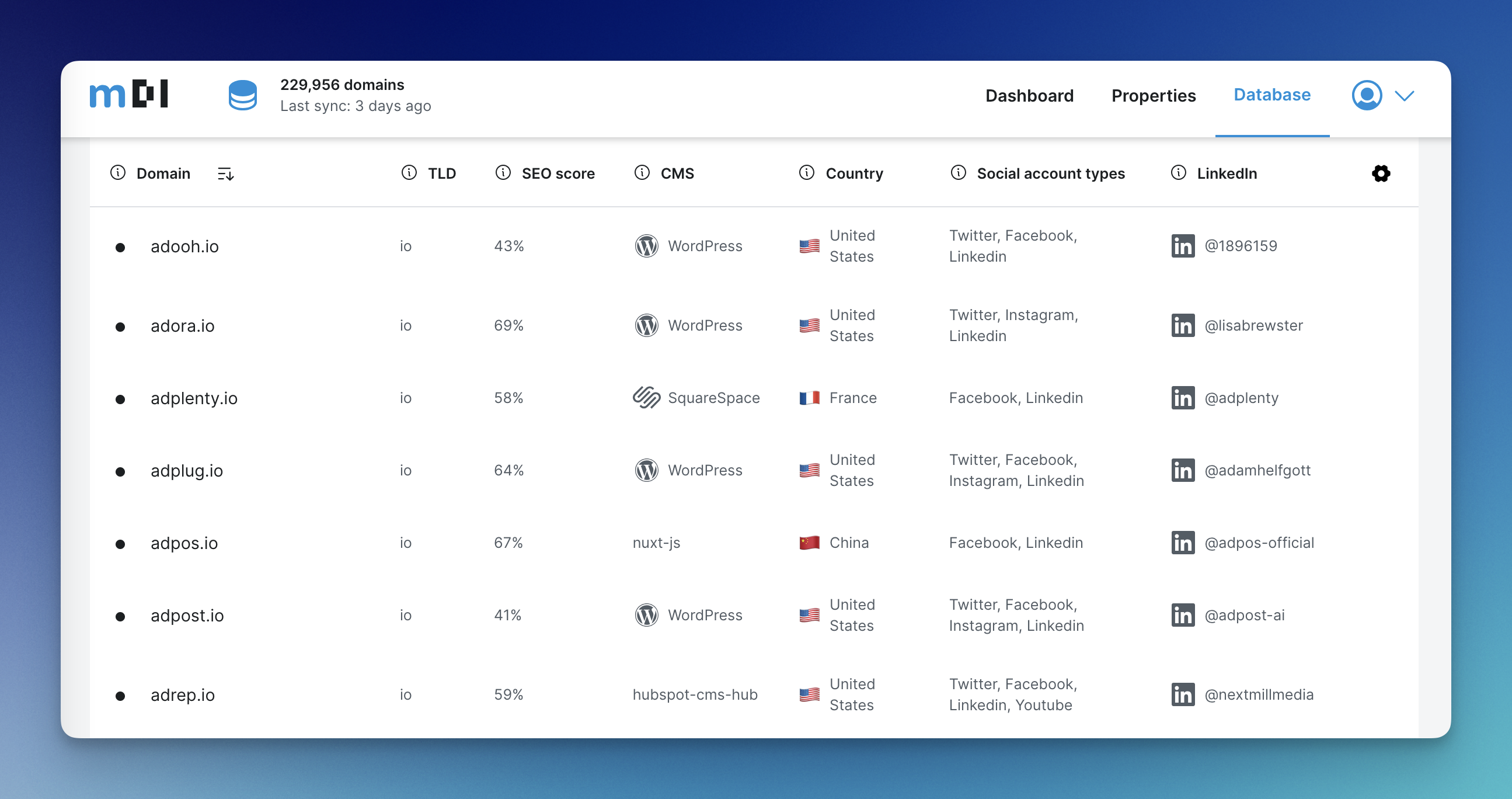
Task: Click the user profile avatar icon
Action: coord(1367,95)
